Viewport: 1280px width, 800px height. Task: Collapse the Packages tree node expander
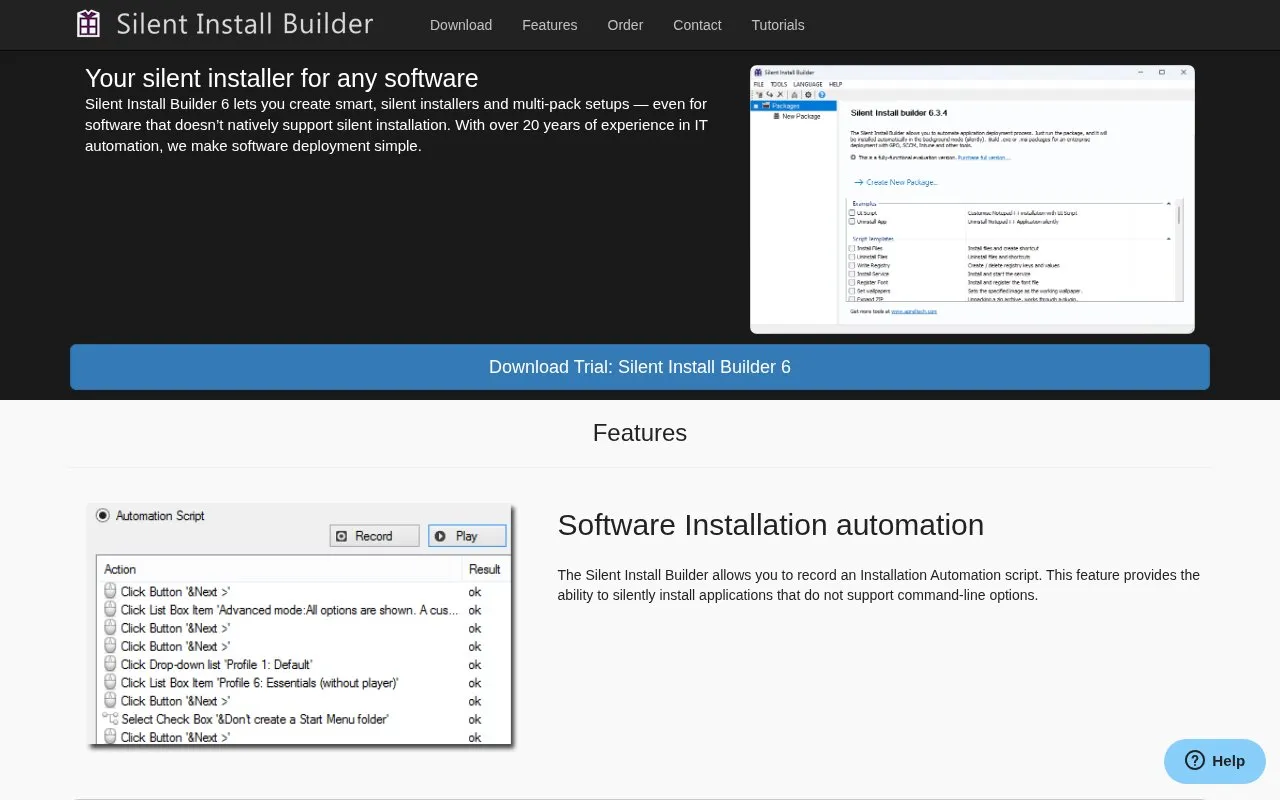[x=756, y=106]
